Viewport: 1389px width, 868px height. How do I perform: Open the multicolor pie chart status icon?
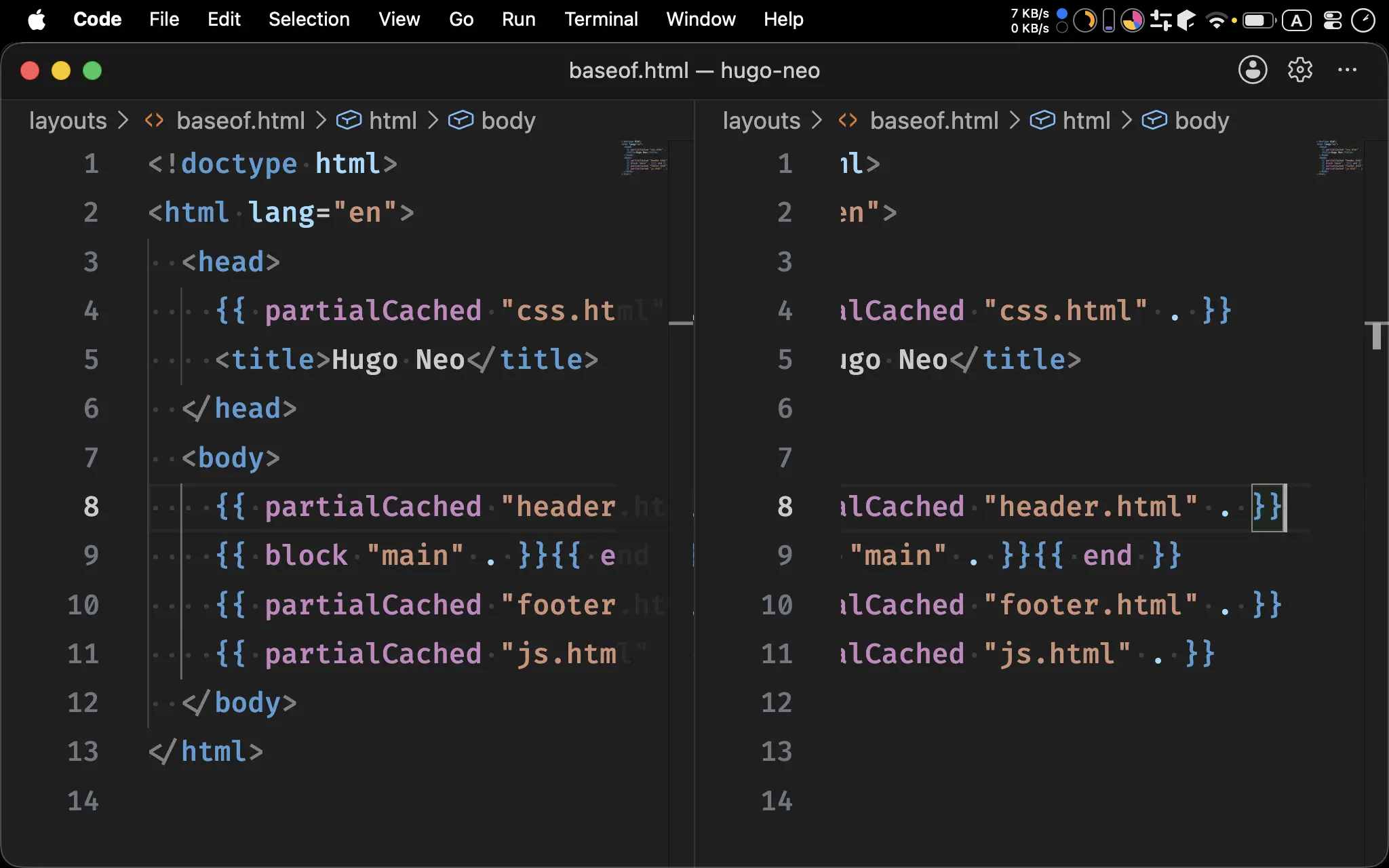(1132, 20)
